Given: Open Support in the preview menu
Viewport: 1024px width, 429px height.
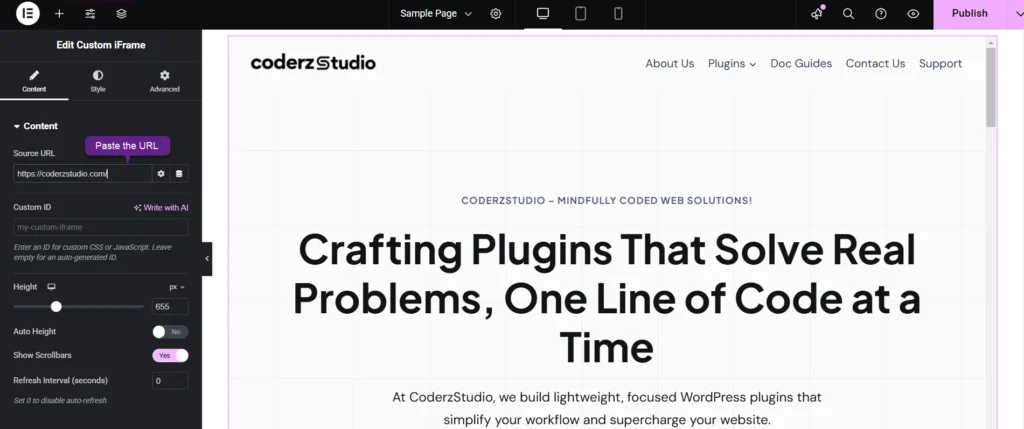Looking at the screenshot, I should click(x=940, y=63).
